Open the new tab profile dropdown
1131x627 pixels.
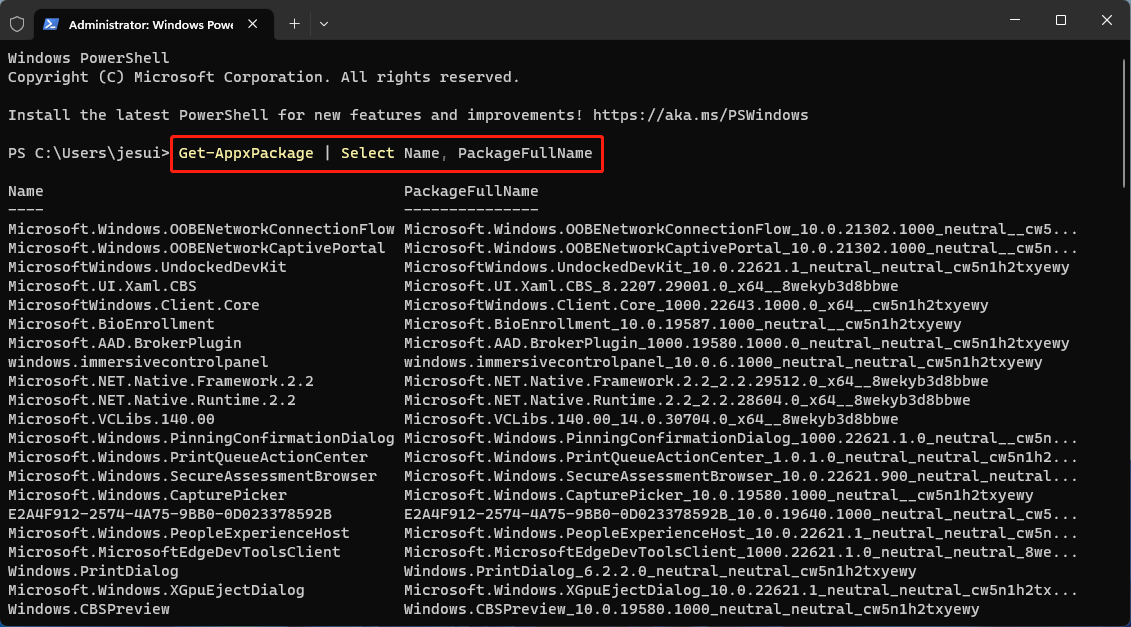[x=324, y=24]
